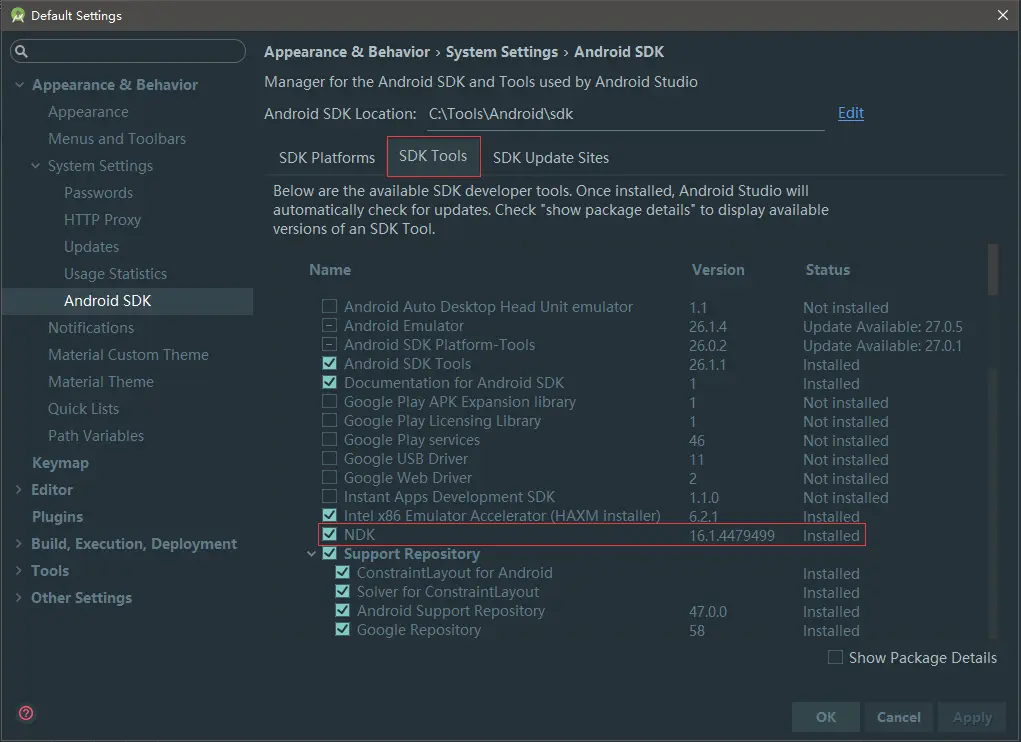
Task: Uncheck ConstraintLayout for Android
Action: [343, 572]
